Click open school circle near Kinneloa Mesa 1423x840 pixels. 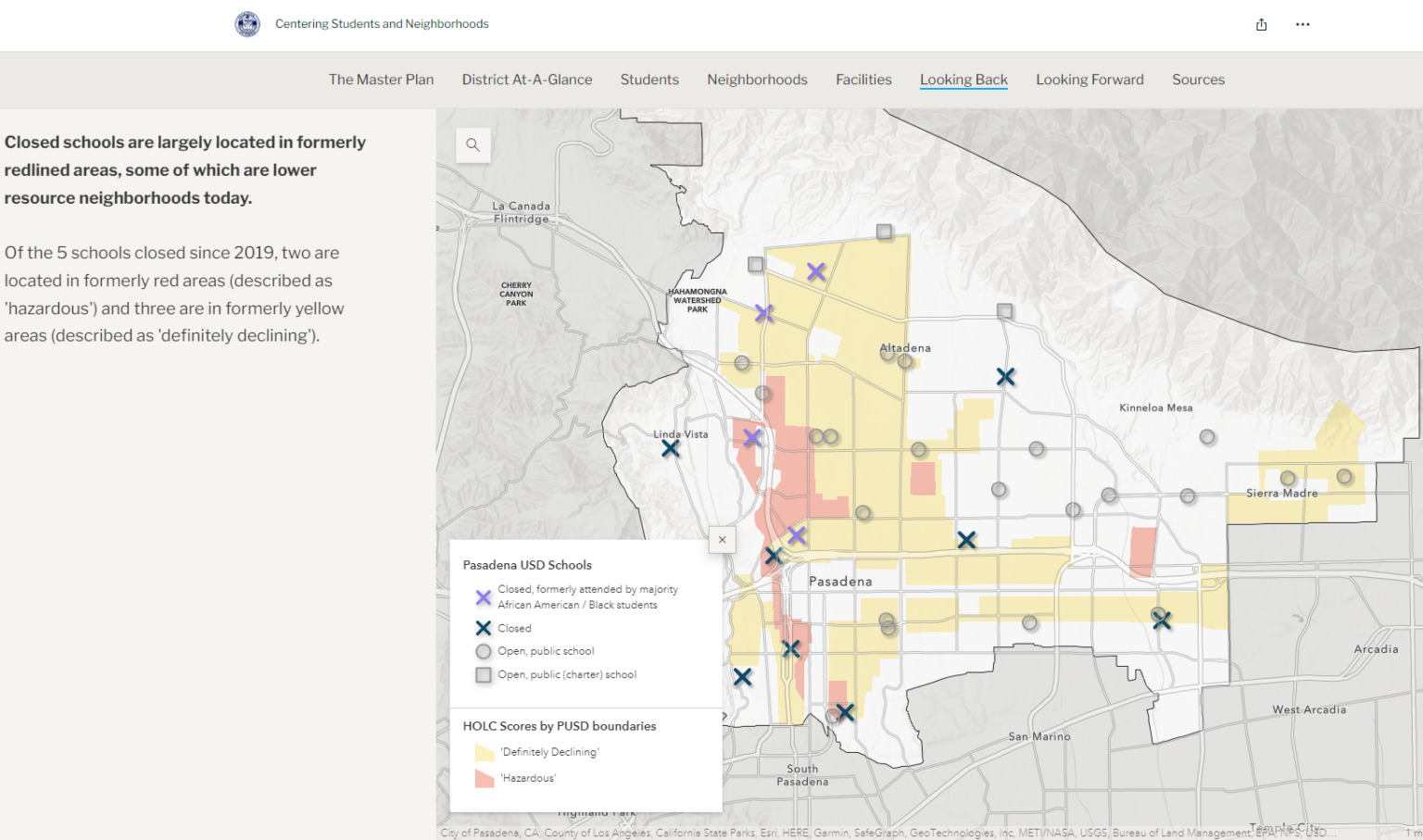pos(1207,437)
